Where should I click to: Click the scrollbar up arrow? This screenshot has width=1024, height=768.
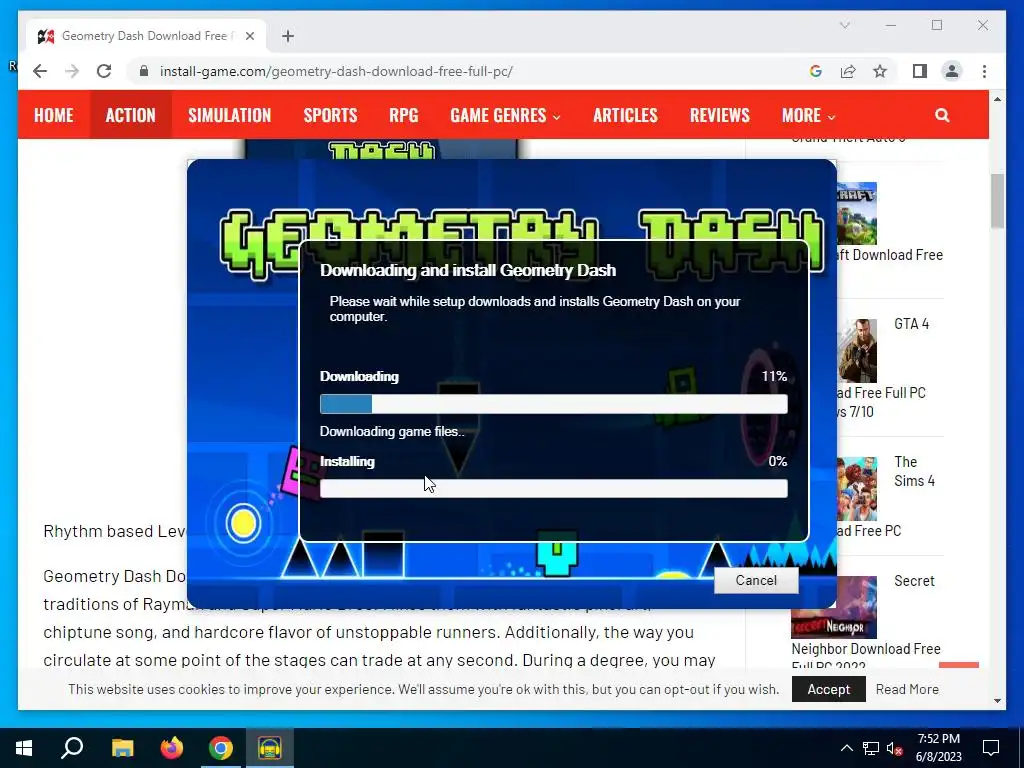[997, 99]
